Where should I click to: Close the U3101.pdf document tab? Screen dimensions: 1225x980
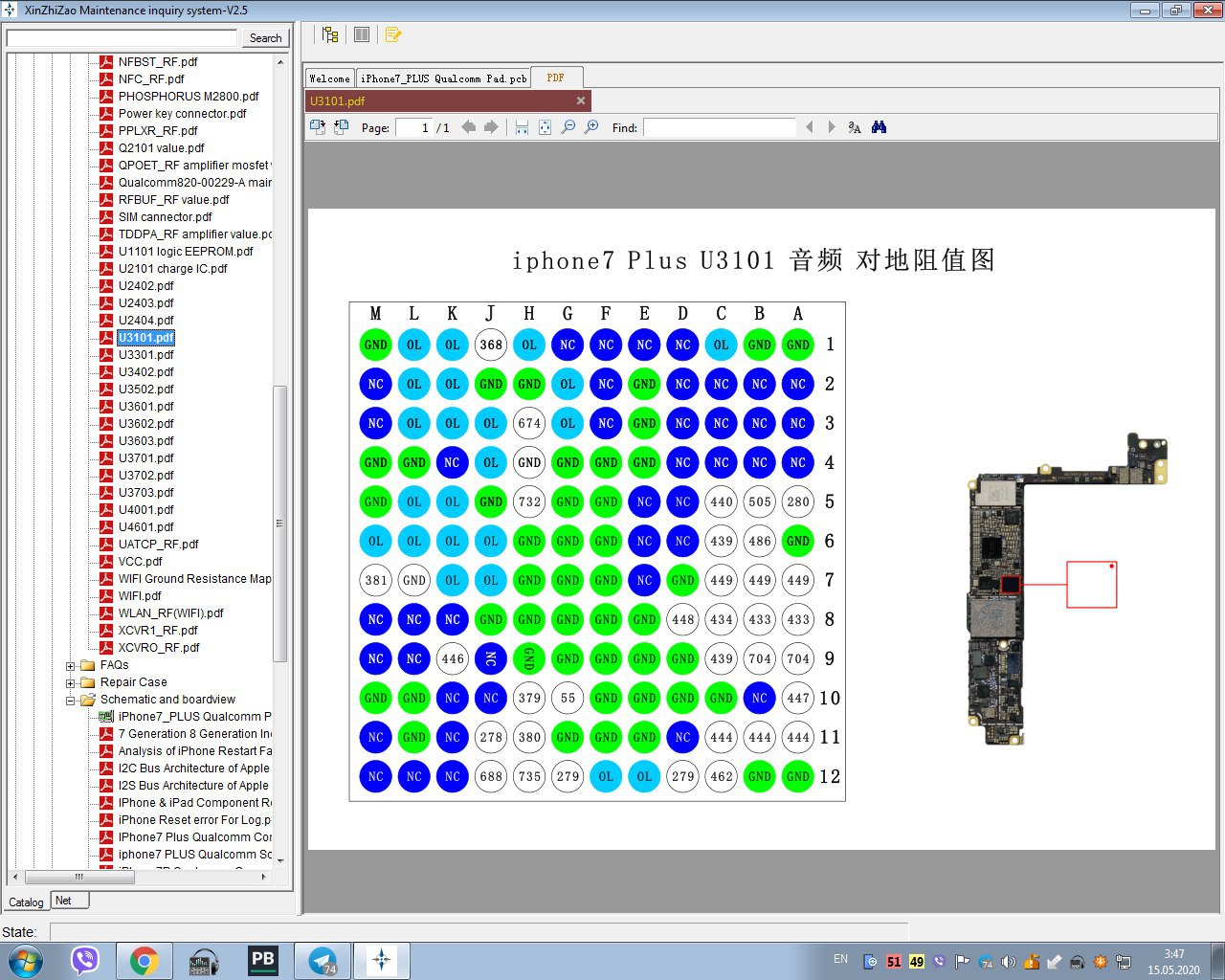point(580,100)
